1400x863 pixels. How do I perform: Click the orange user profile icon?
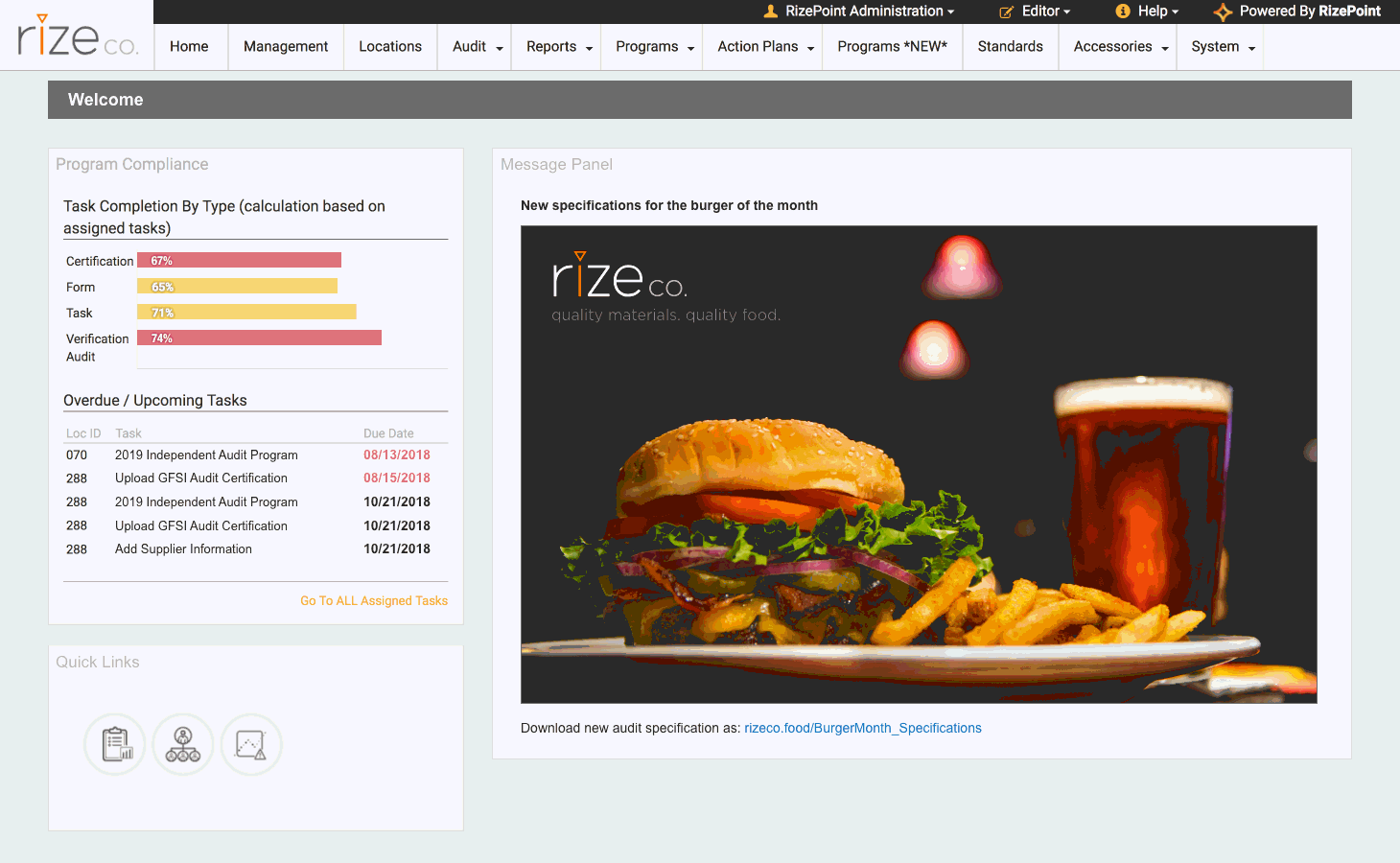(x=770, y=12)
